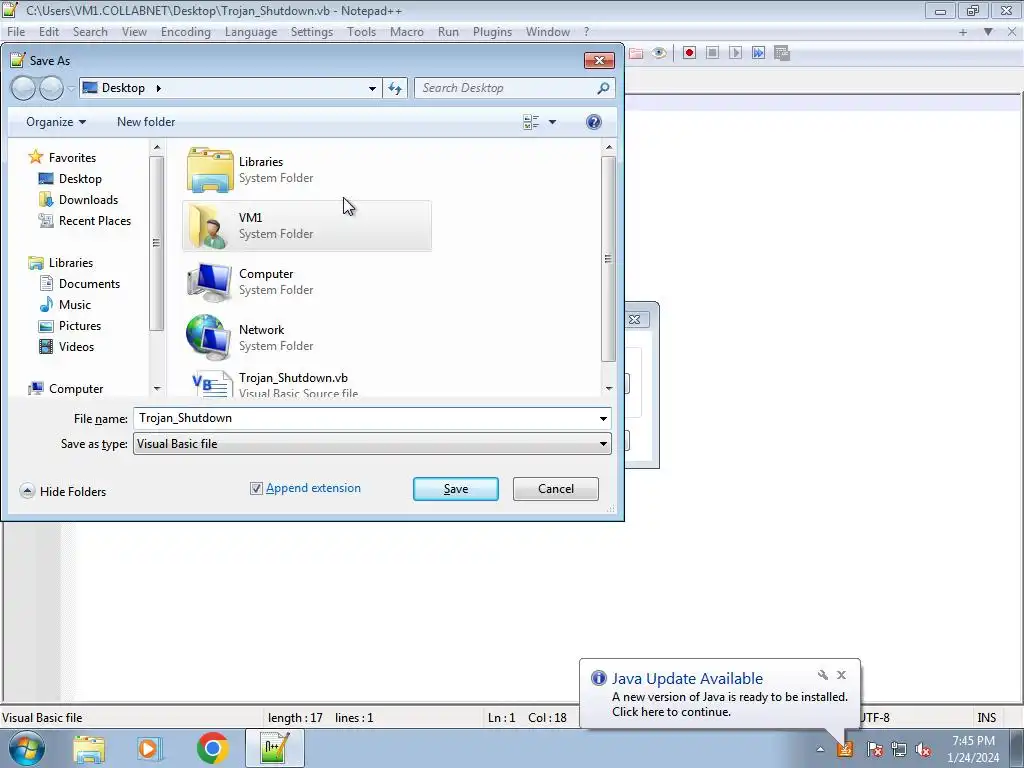This screenshot has width=1024, height=768.
Task: Click the Save Recorded Macro icon
Action: pyautogui.click(x=782, y=53)
